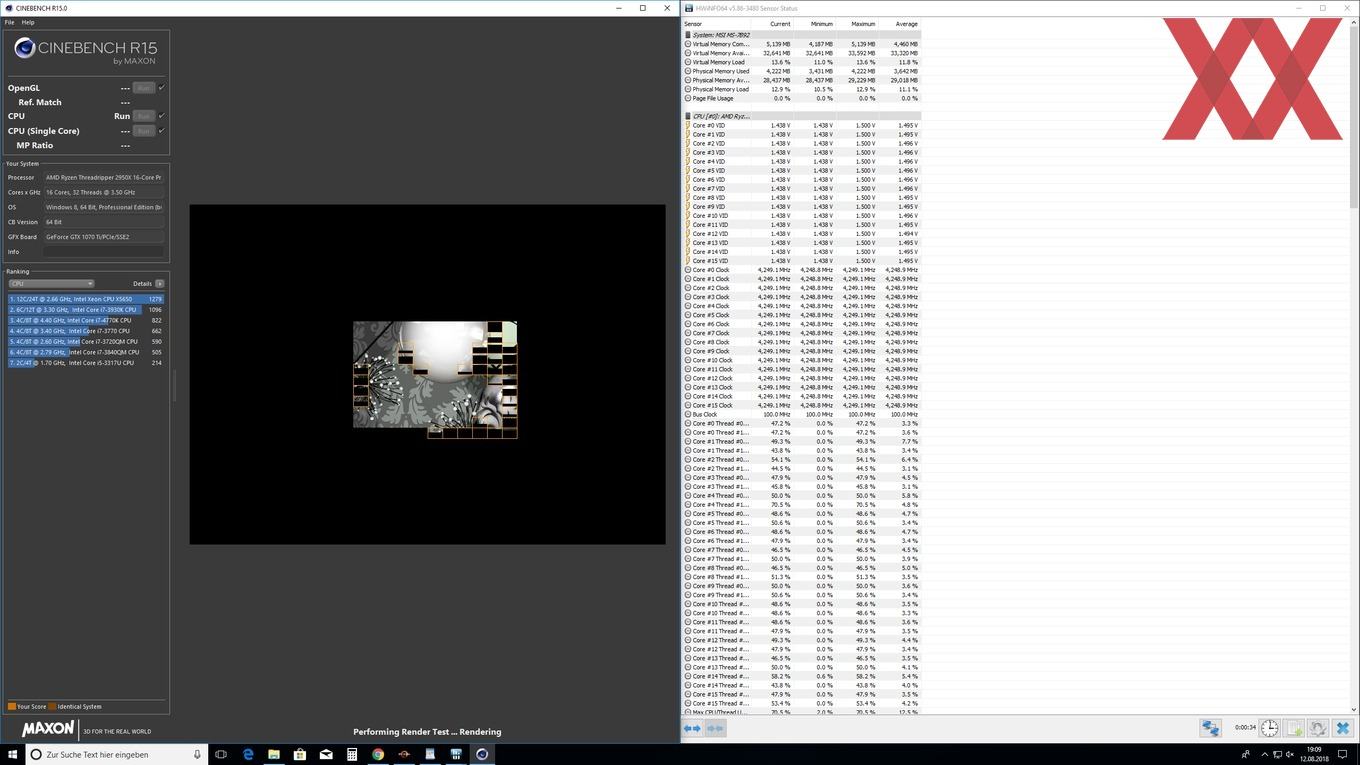Select ranking row Intel Core i7-3930K

click(86, 310)
